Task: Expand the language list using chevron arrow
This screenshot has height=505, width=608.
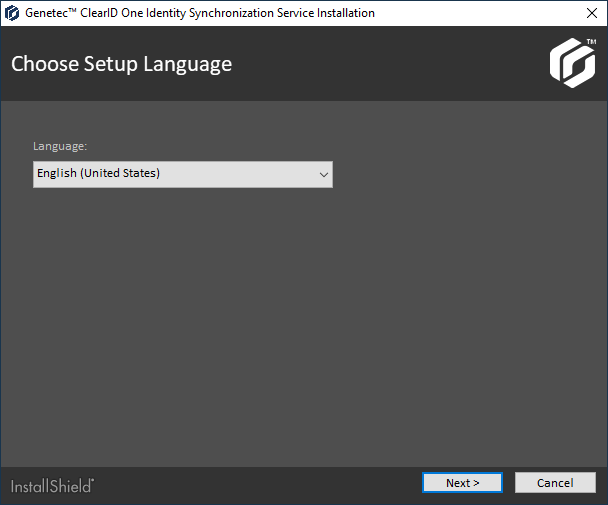Action: point(323,174)
